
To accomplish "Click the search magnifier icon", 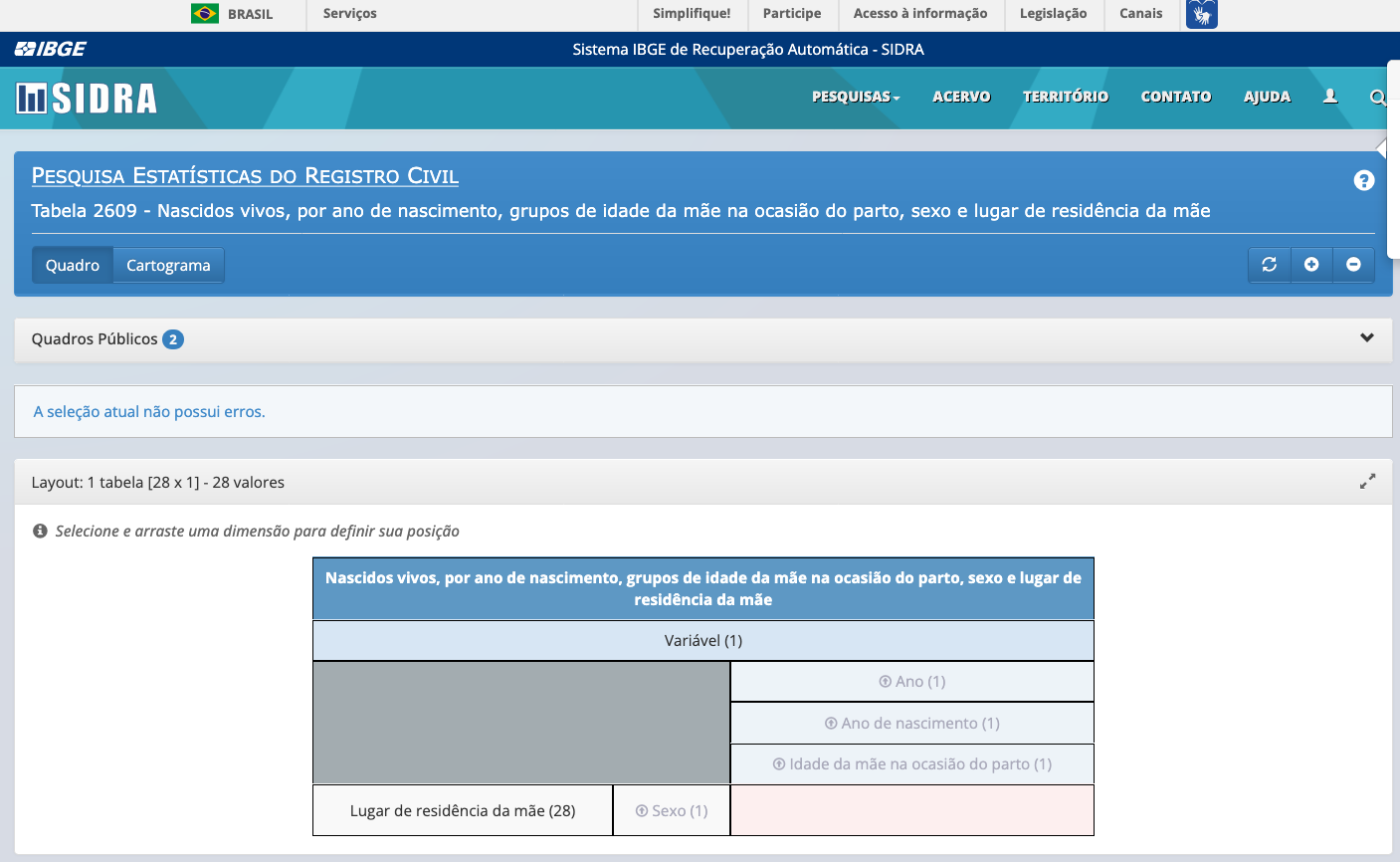I will click(x=1377, y=98).
